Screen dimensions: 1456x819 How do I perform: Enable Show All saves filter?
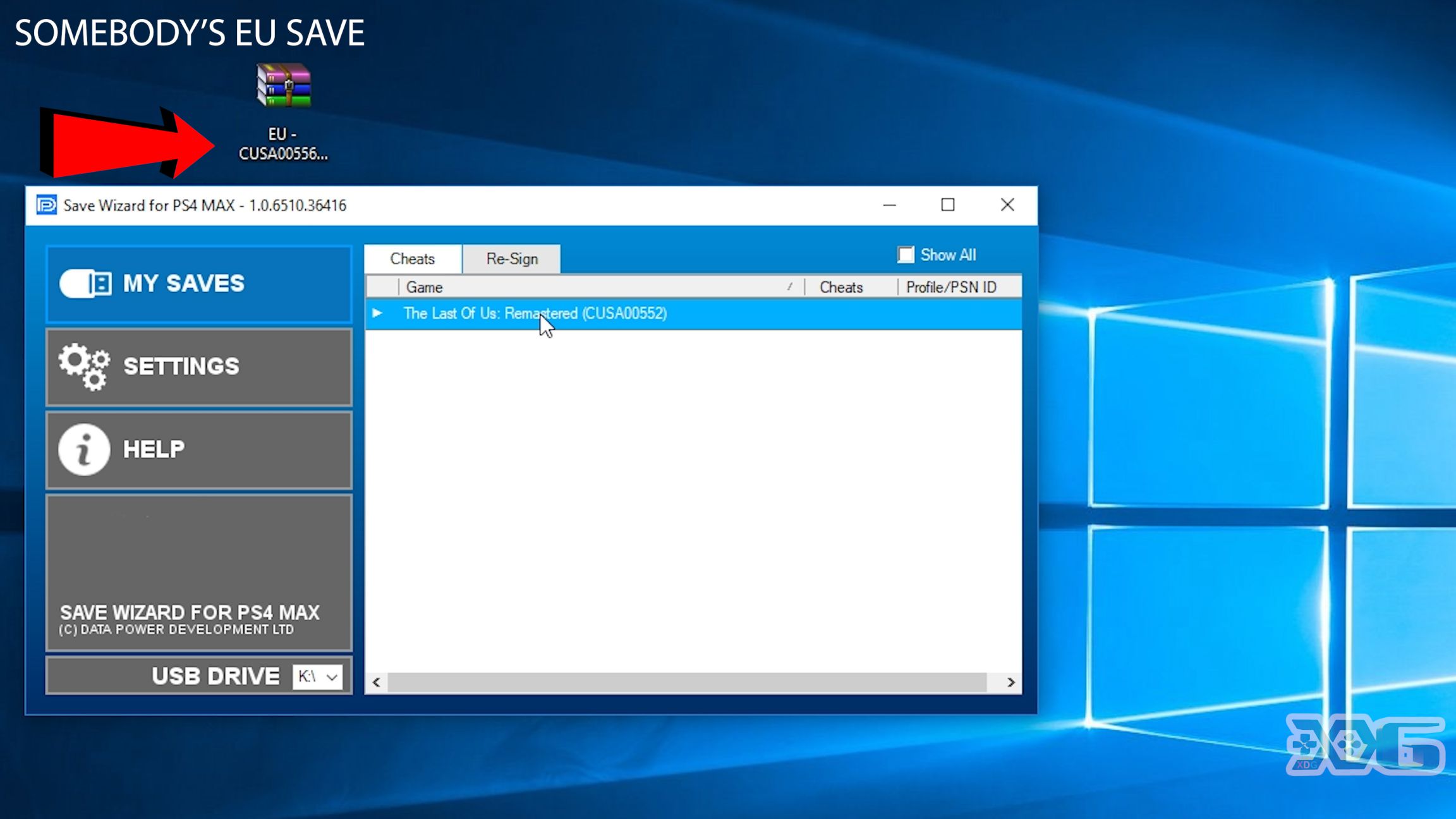905,255
